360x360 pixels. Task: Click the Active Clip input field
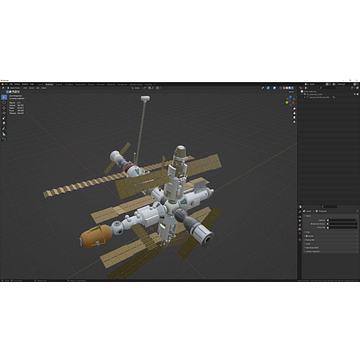[342, 228]
